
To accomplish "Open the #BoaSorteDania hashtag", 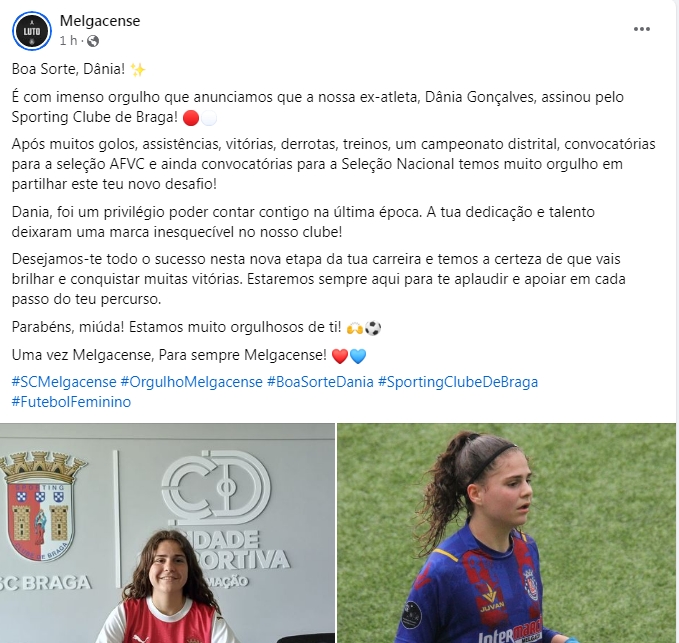I will pyautogui.click(x=320, y=382).
